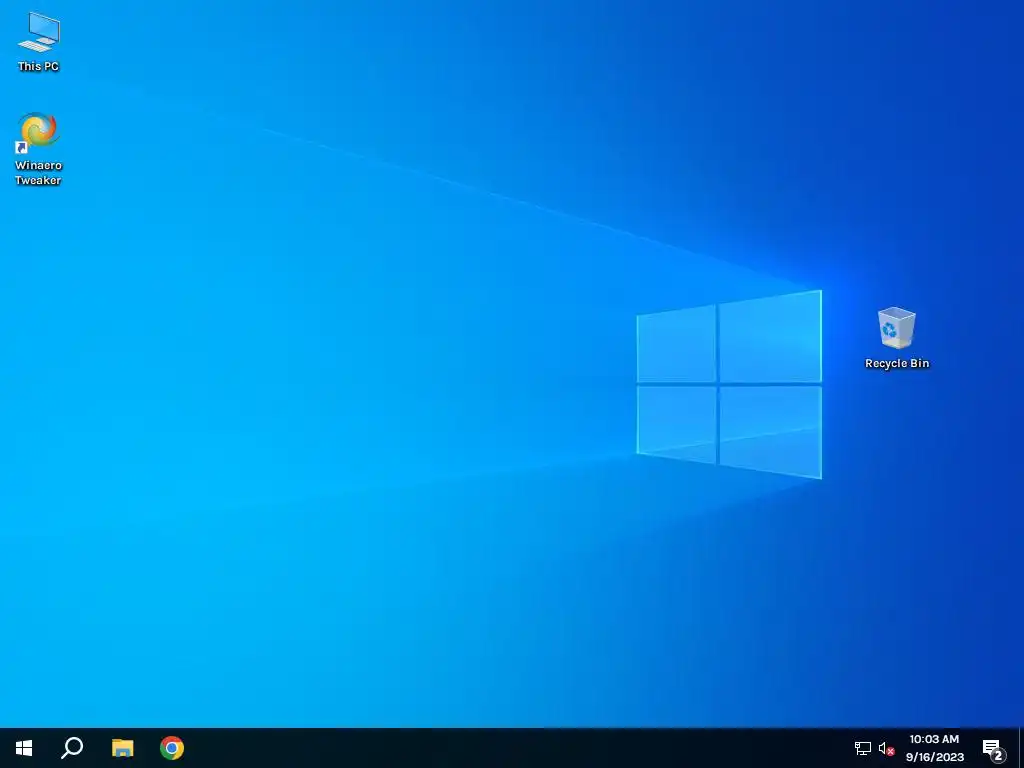Select the Winaero Tweaker shortcut icon
Image resolution: width=1024 pixels, height=768 pixels.
tap(38, 133)
